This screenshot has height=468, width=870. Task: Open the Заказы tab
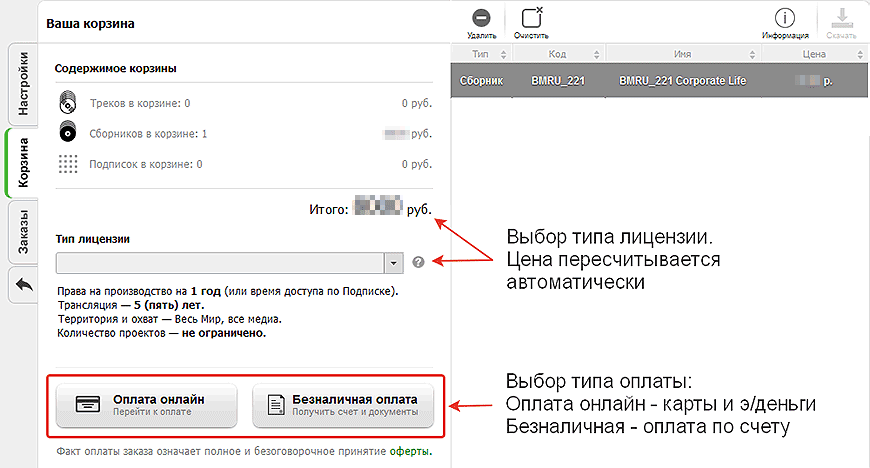pyautogui.click(x=23, y=233)
